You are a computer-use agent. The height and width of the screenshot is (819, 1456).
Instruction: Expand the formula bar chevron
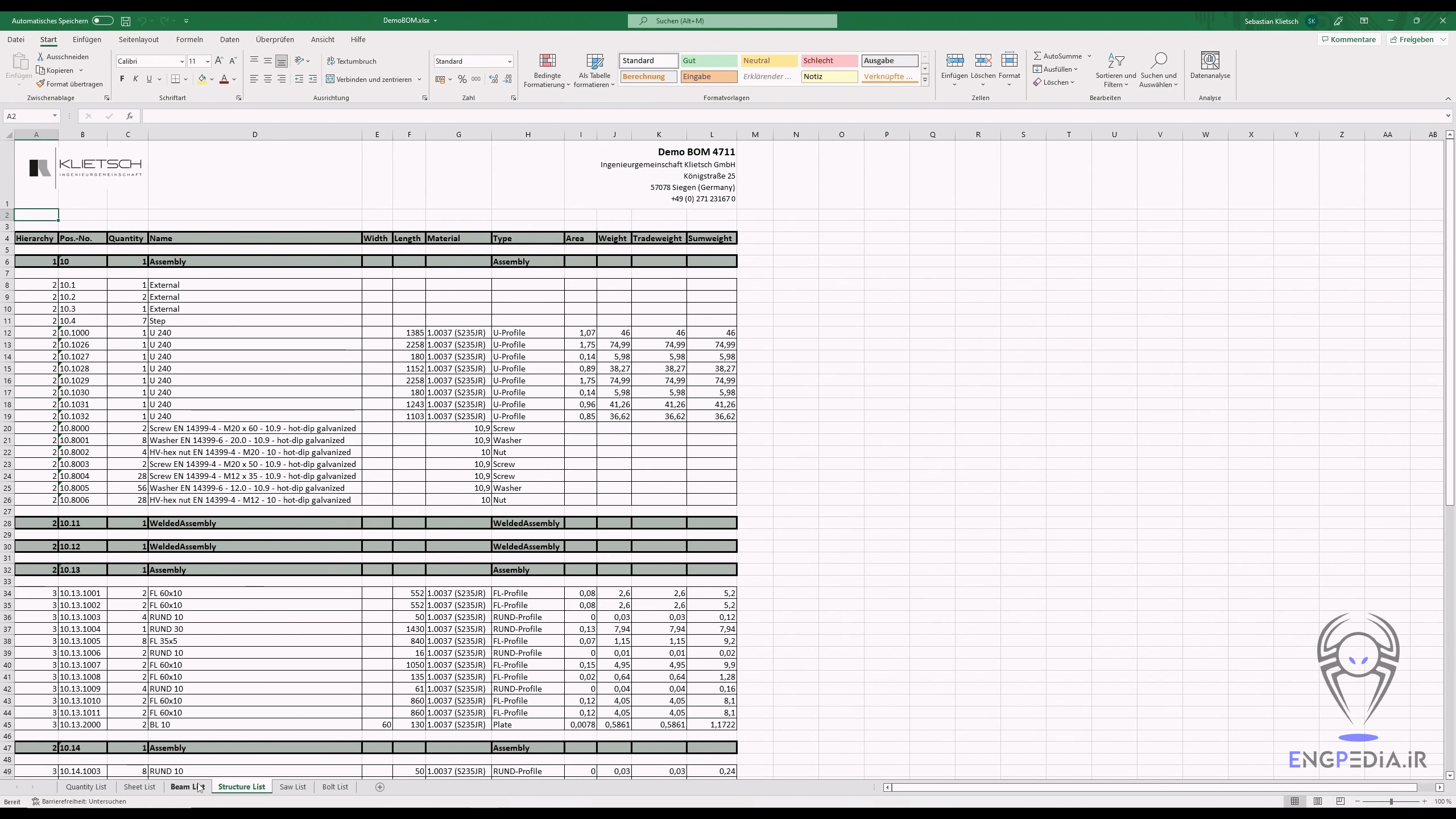[x=1448, y=116]
